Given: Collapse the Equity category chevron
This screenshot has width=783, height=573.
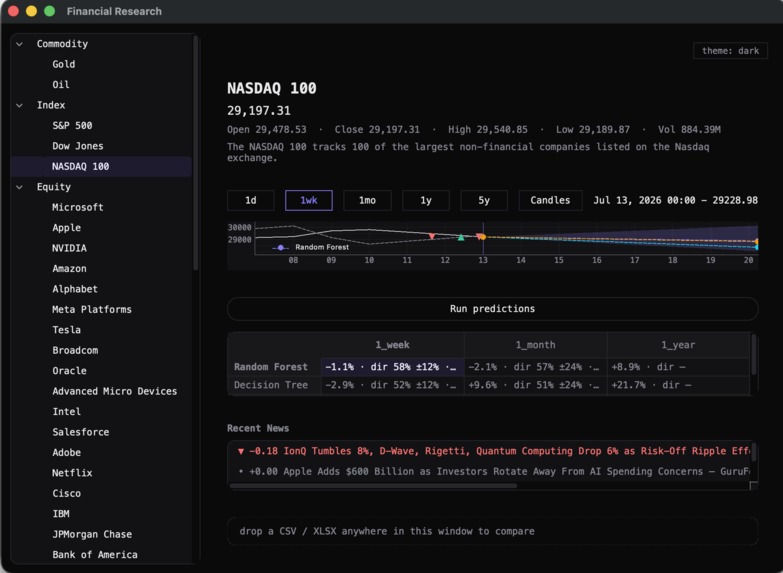Looking at the screenshot, I should [x=19, y=187].
